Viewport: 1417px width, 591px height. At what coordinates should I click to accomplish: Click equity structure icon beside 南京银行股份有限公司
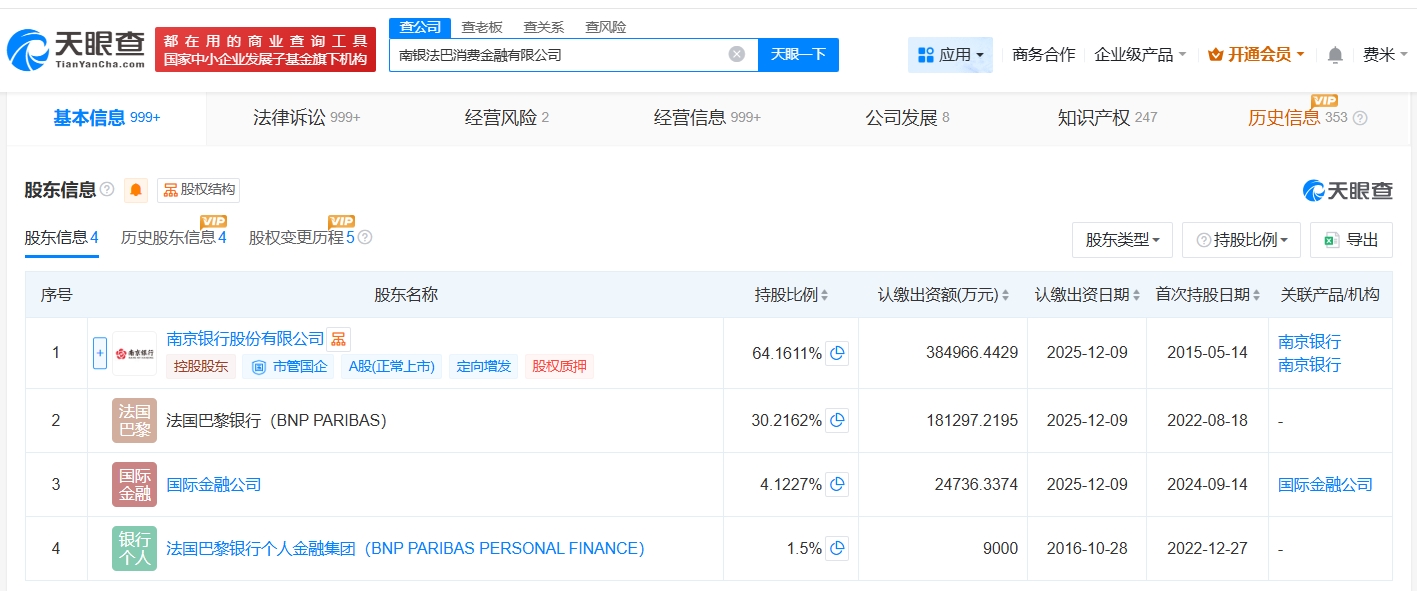(x=339, y=340)
